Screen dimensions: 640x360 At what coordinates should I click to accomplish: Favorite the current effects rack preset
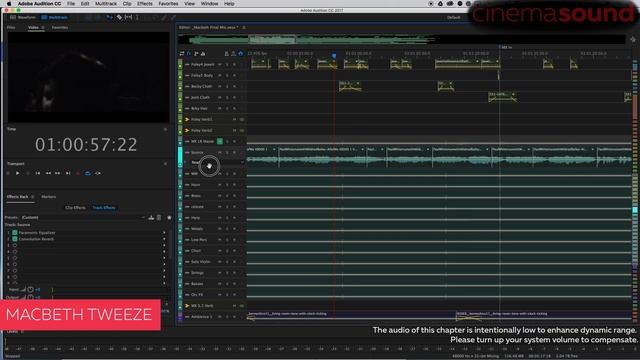(169, 218)
